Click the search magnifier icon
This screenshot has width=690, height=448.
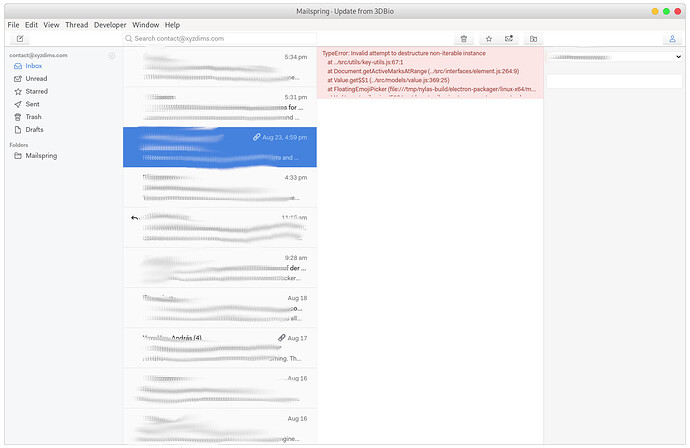click(128, 39)
